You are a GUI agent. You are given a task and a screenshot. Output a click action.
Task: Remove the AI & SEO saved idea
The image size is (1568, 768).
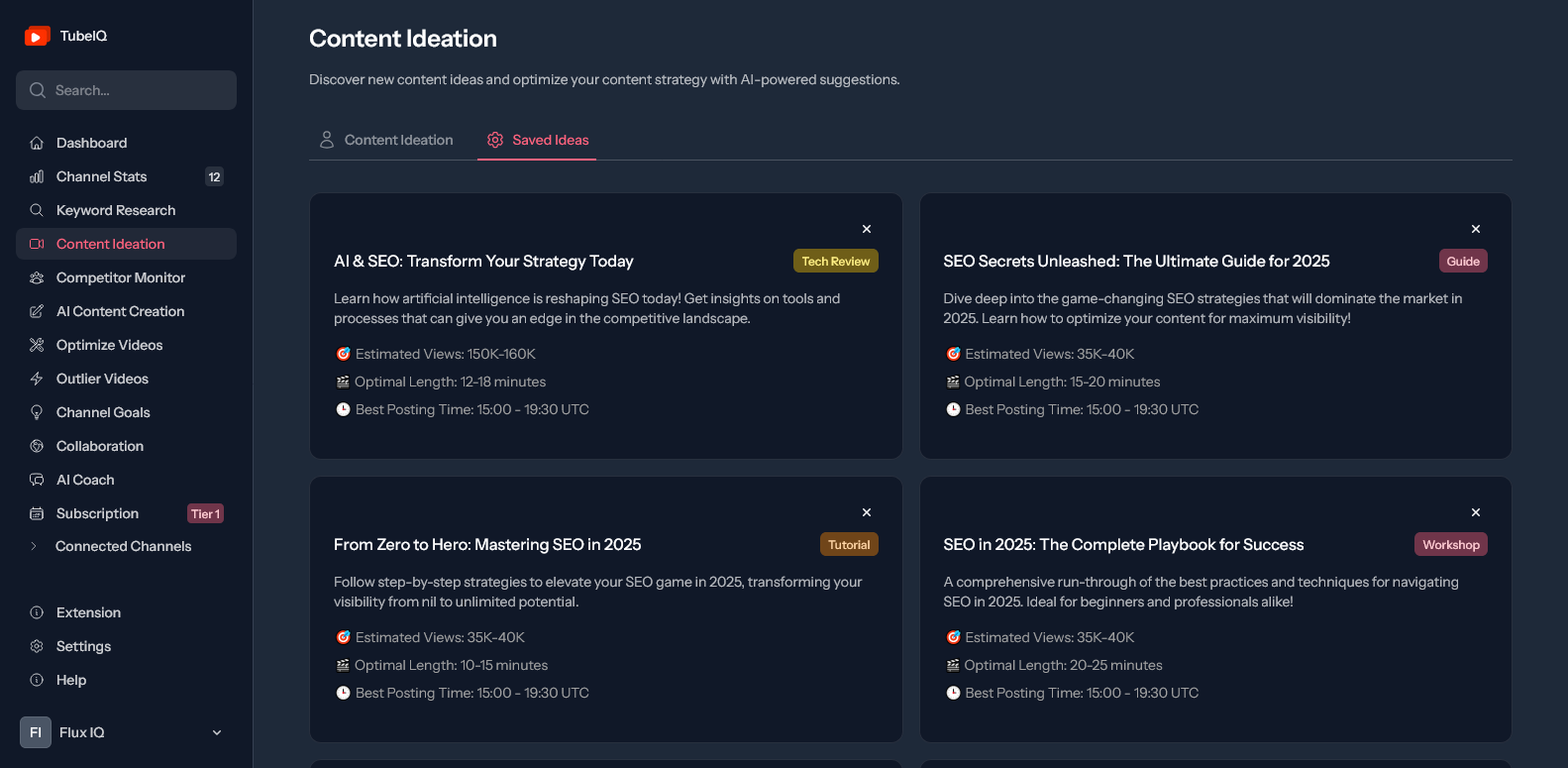[x=867, y=229]
